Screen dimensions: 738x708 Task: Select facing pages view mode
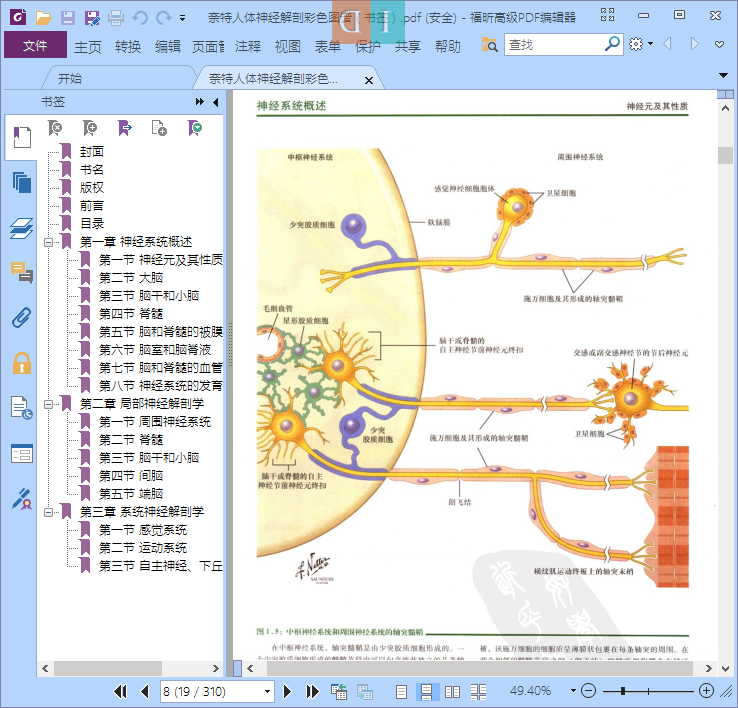(452, 692)
